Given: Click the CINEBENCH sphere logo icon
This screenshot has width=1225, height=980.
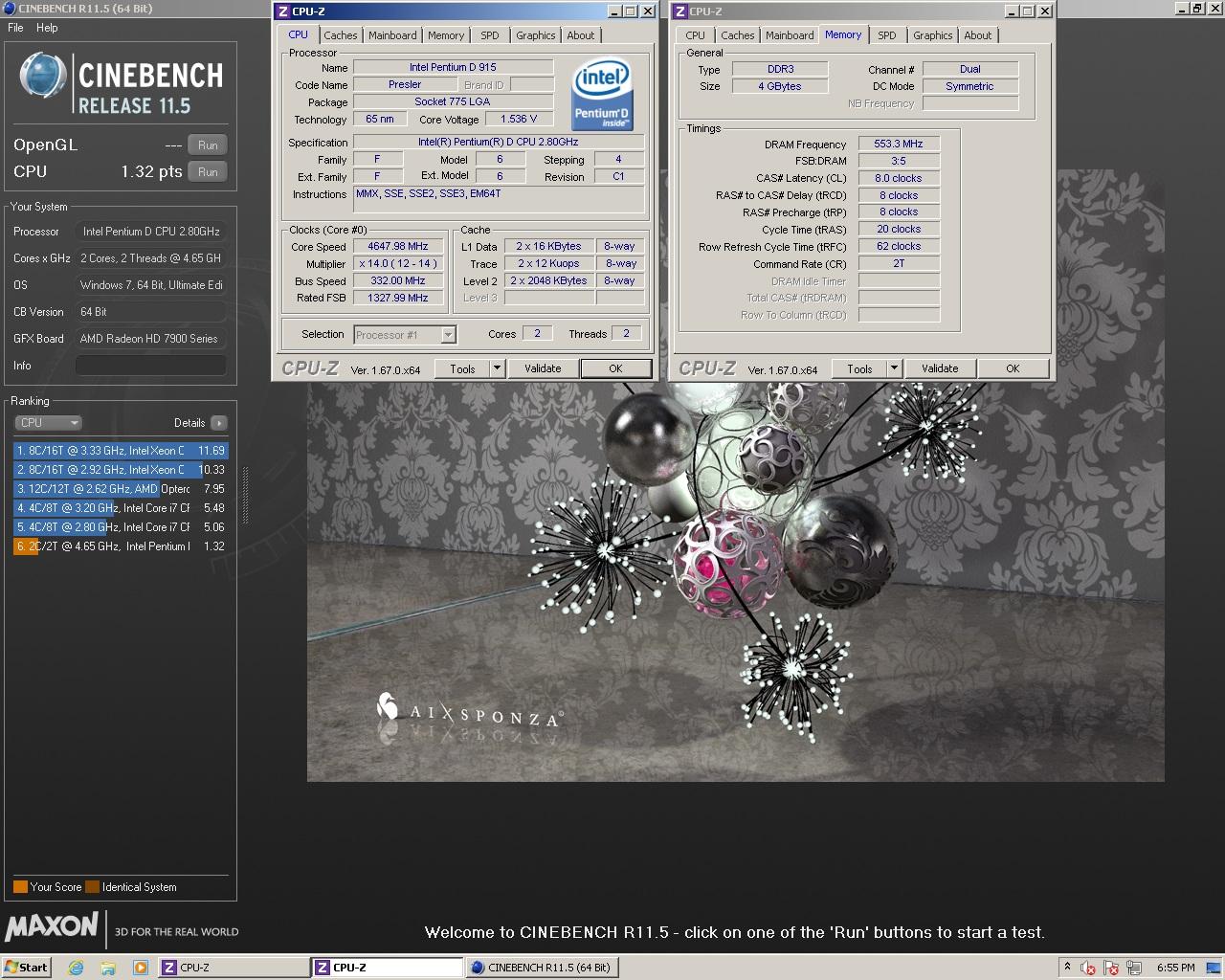Looking at the screenshot, I should click(43, 76).
